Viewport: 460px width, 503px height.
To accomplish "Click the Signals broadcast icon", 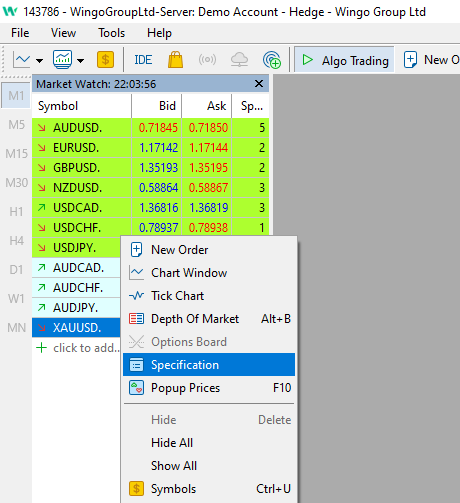I will [x=207, y=60].
